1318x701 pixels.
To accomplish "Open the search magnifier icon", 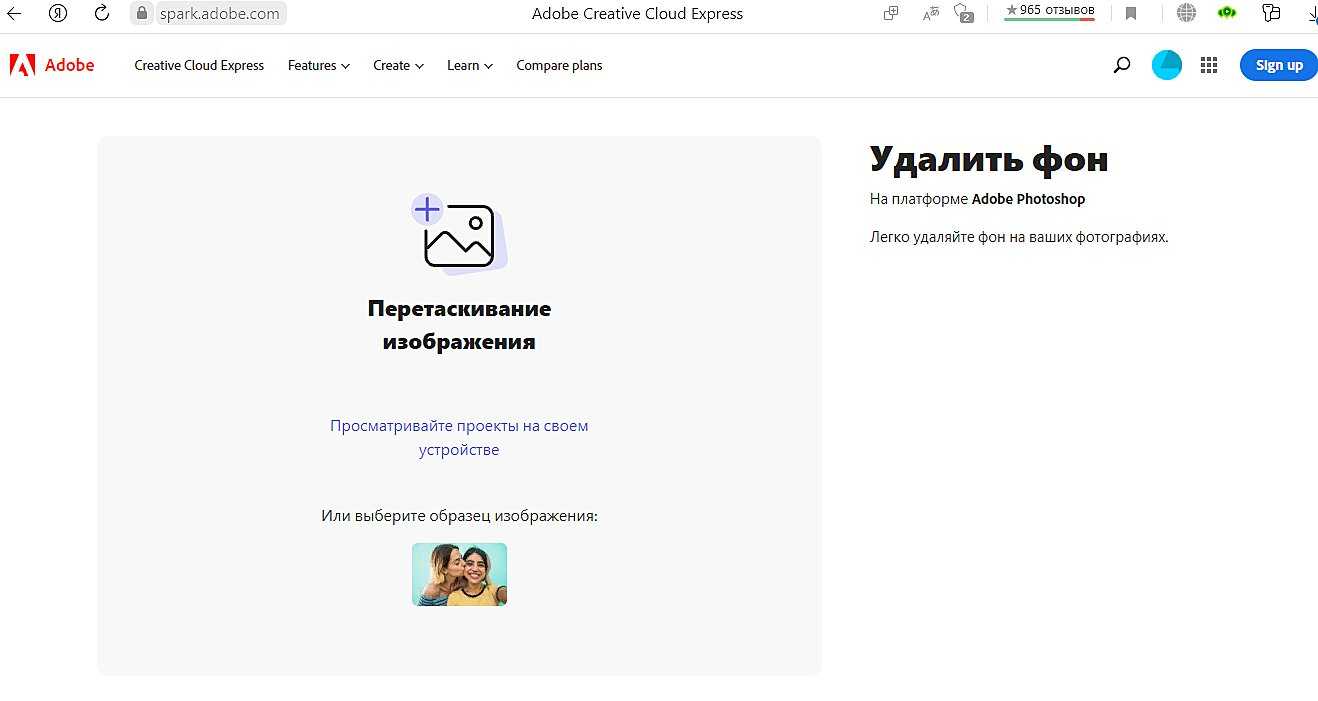I will coord(1122,65).
